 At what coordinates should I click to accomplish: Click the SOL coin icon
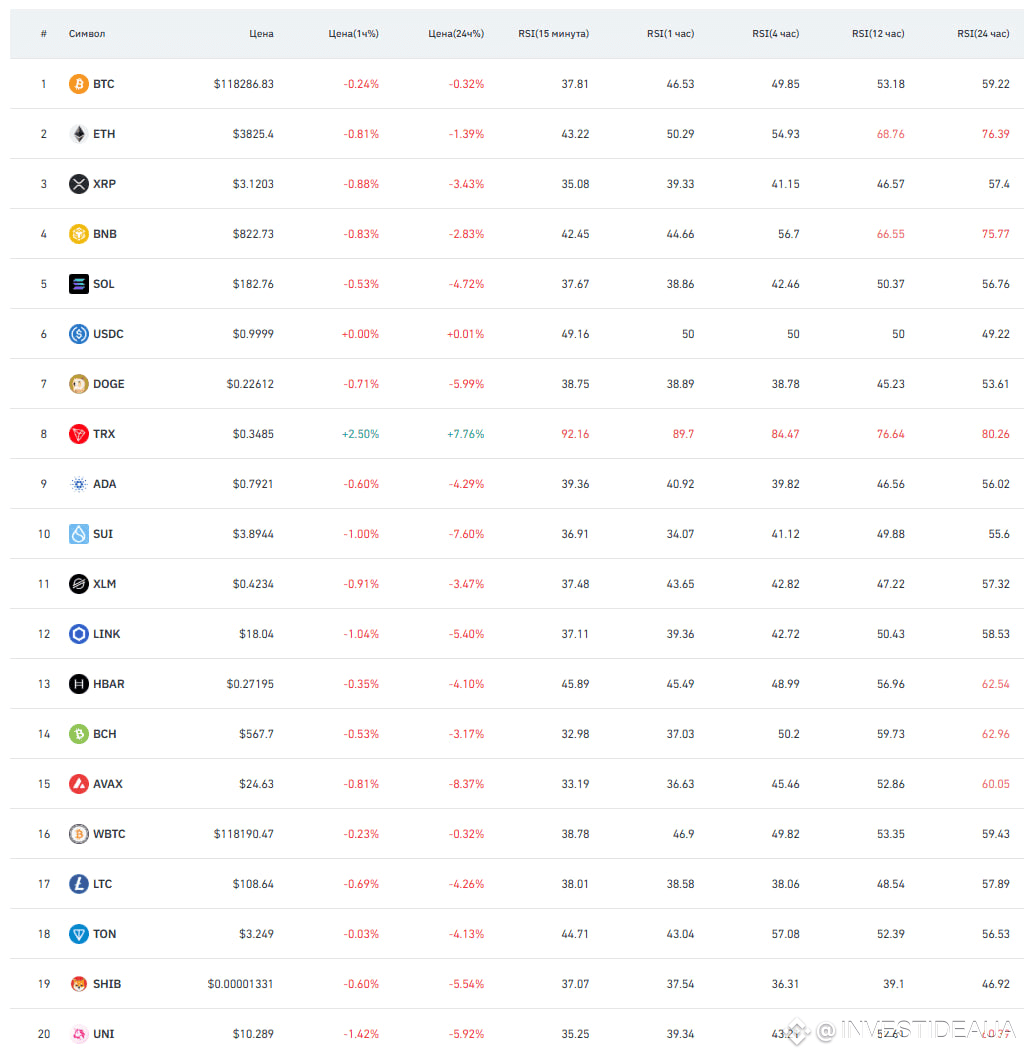point(79,284)
